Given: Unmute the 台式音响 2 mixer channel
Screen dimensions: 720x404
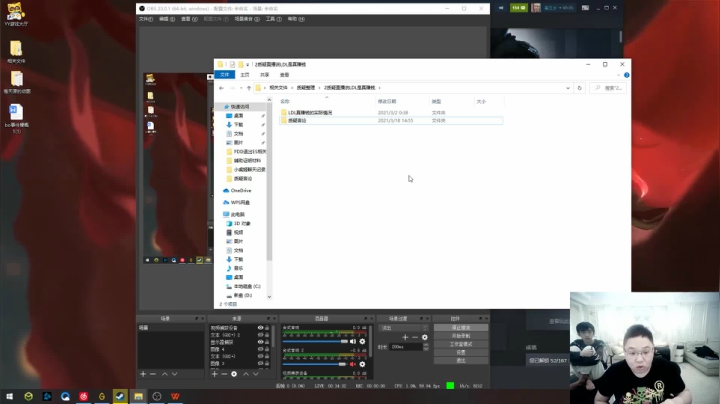Looking at the screenshot, I should coord(353,364).
